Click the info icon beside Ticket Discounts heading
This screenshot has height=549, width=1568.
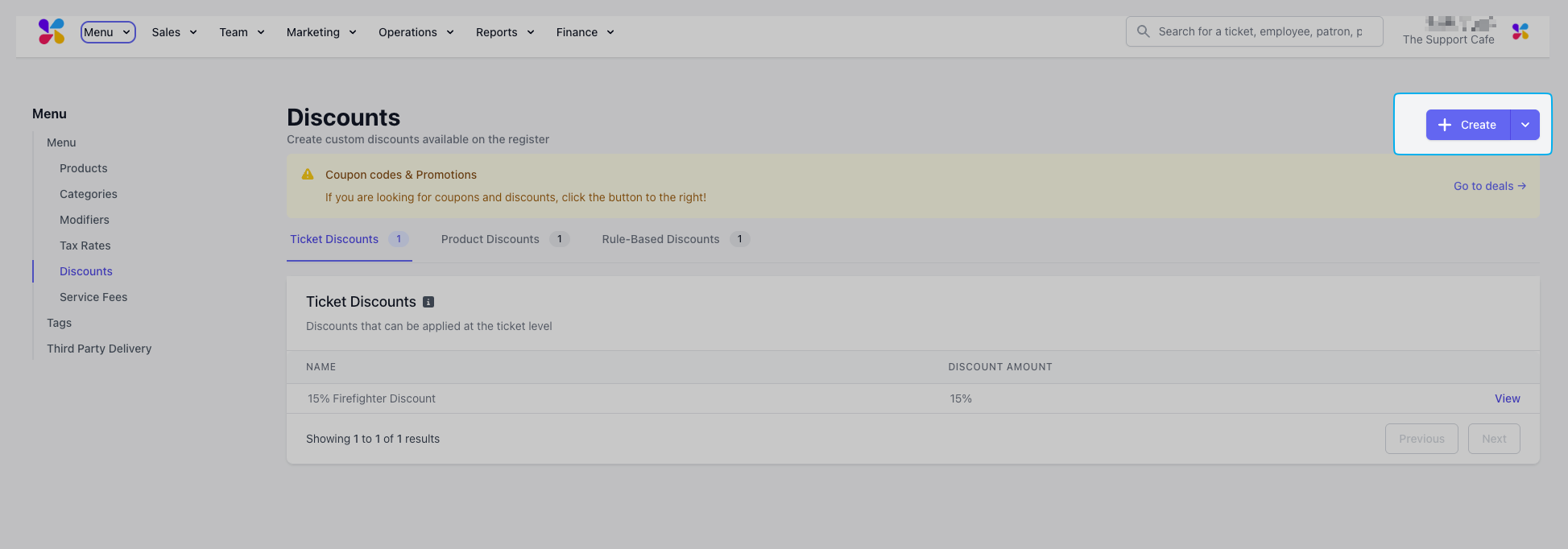[x=428, y=302]
